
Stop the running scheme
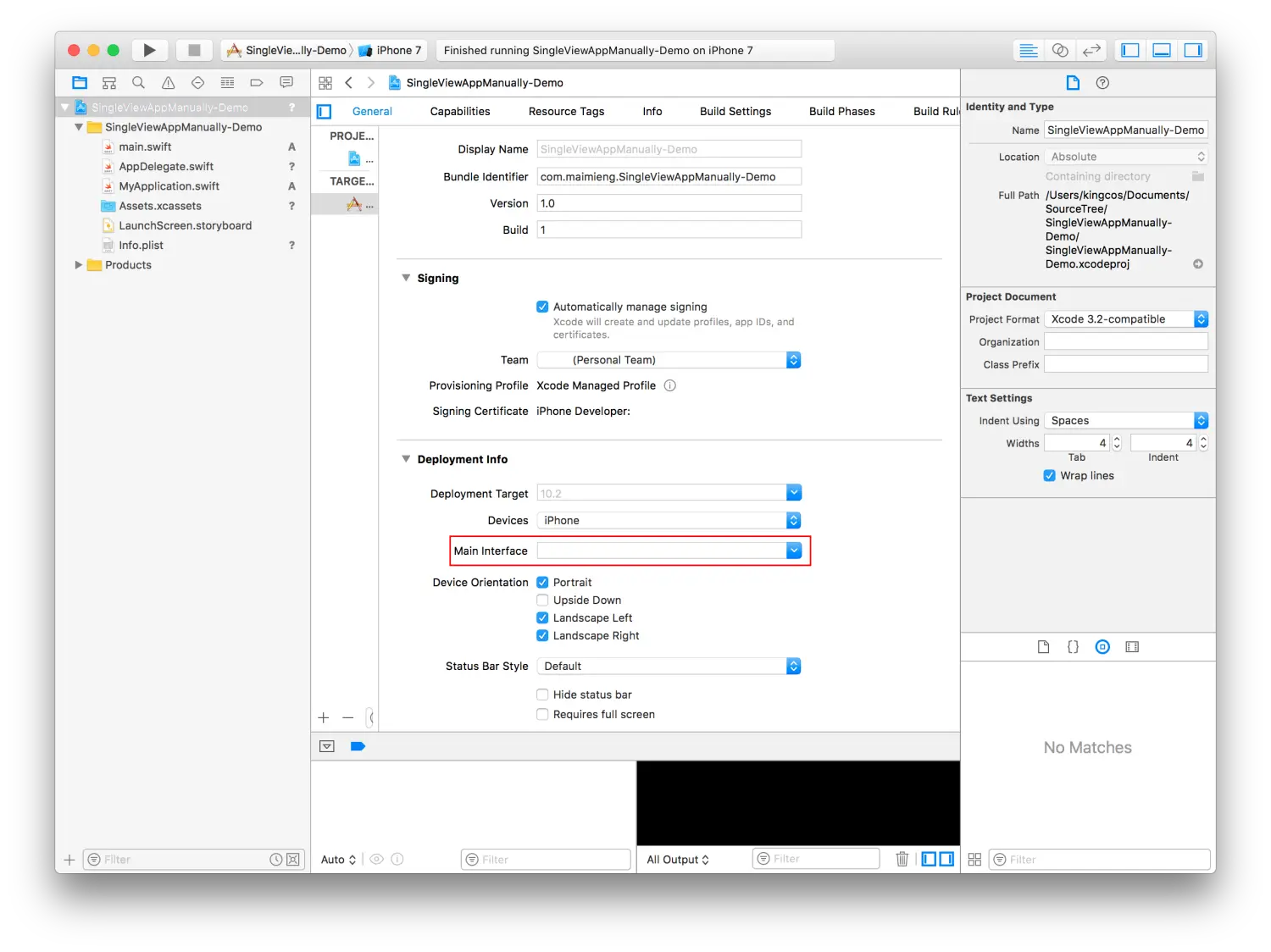coord(194,50)
